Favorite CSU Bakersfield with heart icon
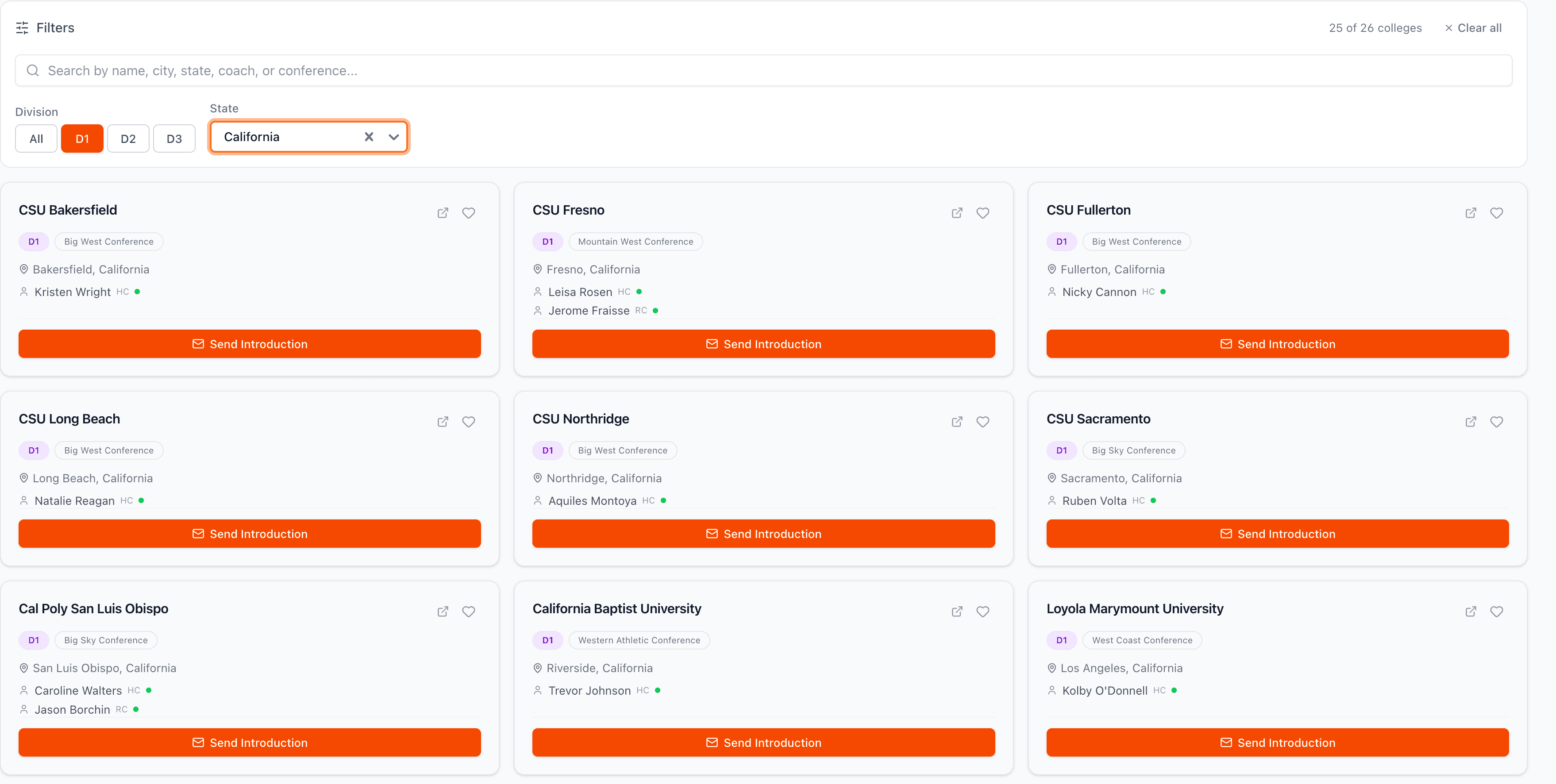The image size is (1556, 784). pos(469,213)
